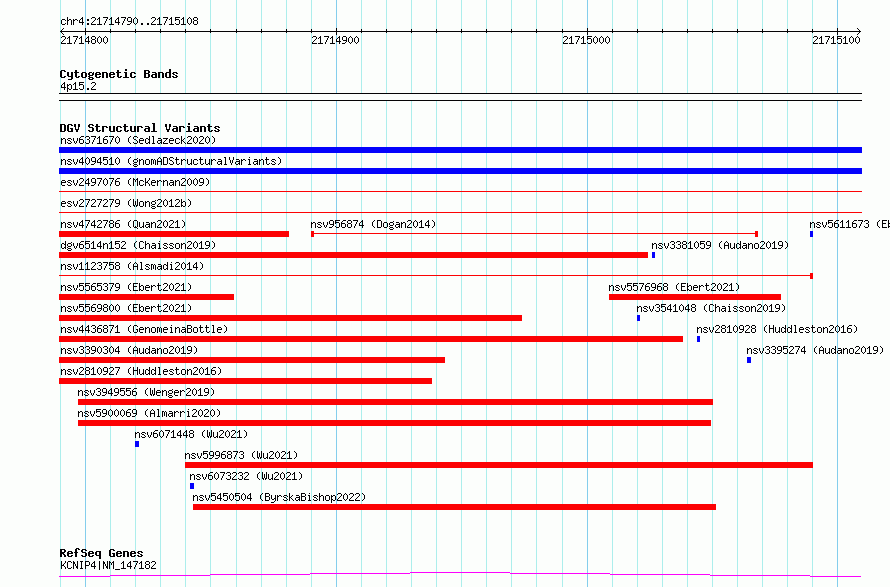Click the blue bar for nsv4094510

460,171
